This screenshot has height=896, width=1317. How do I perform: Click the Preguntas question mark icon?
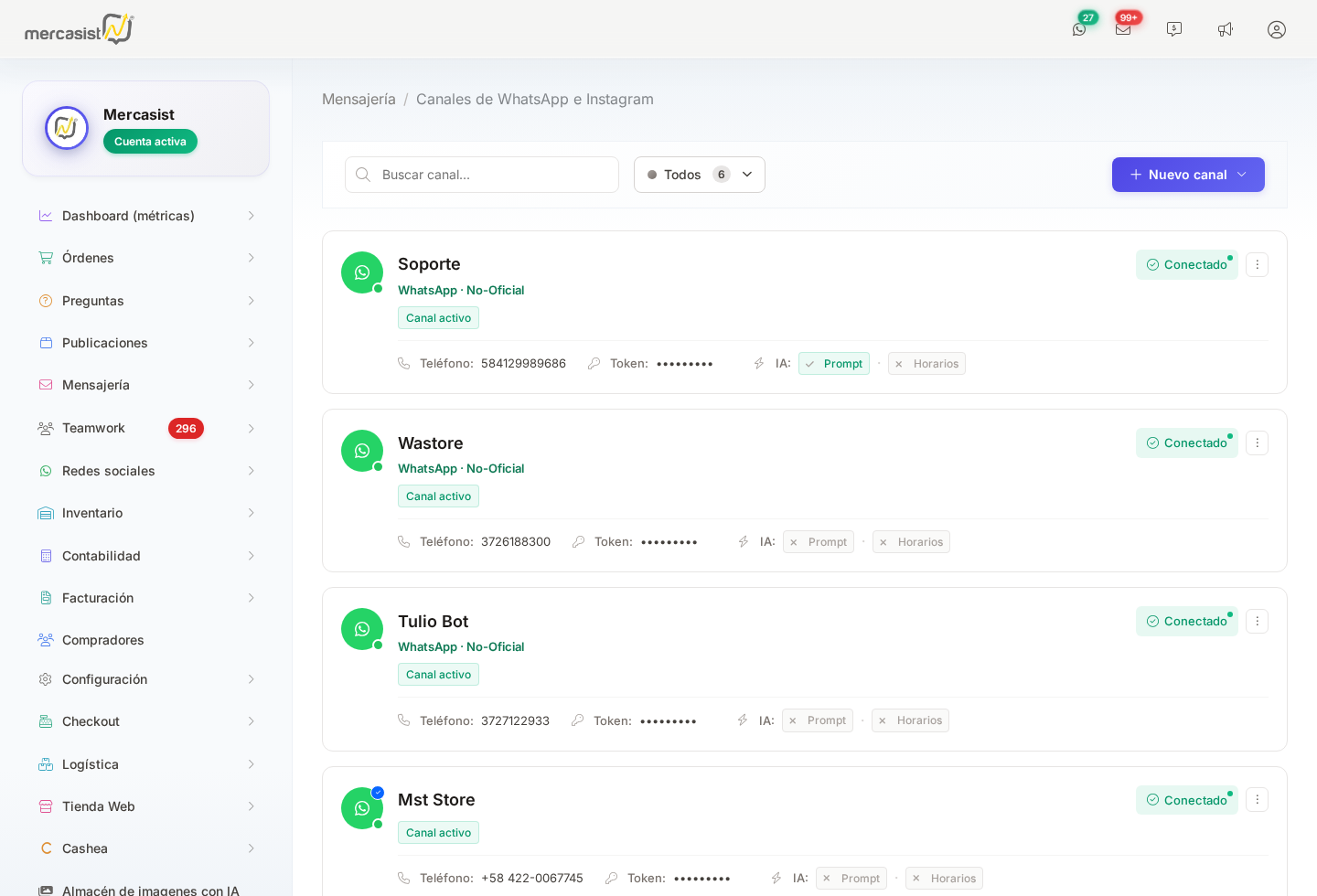point(46,301)
